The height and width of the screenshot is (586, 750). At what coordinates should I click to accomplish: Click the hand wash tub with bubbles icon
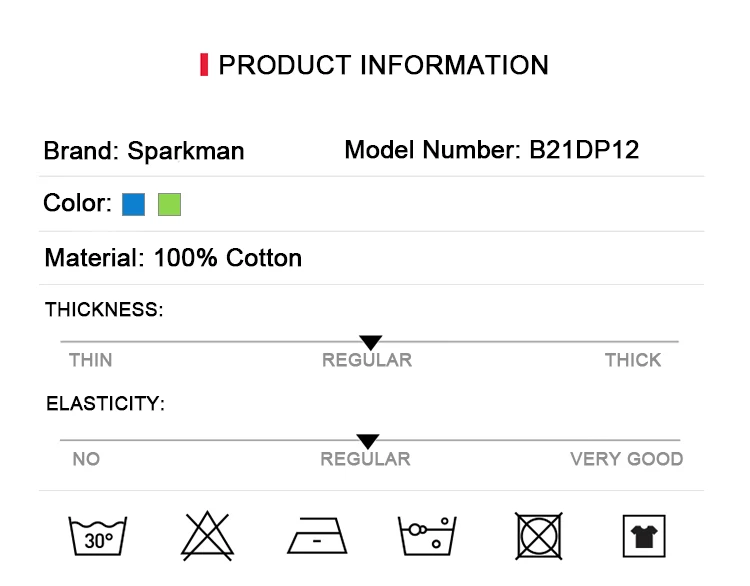(427, 536)
